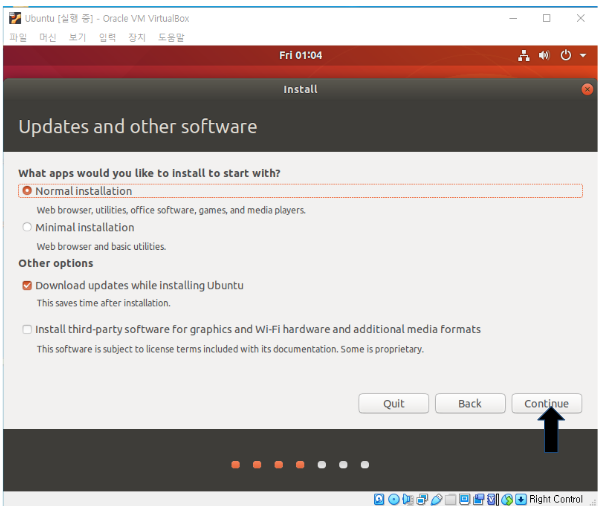Maximize the VirtualBox window
Screen dimensions: 608x506
[546, 18]
